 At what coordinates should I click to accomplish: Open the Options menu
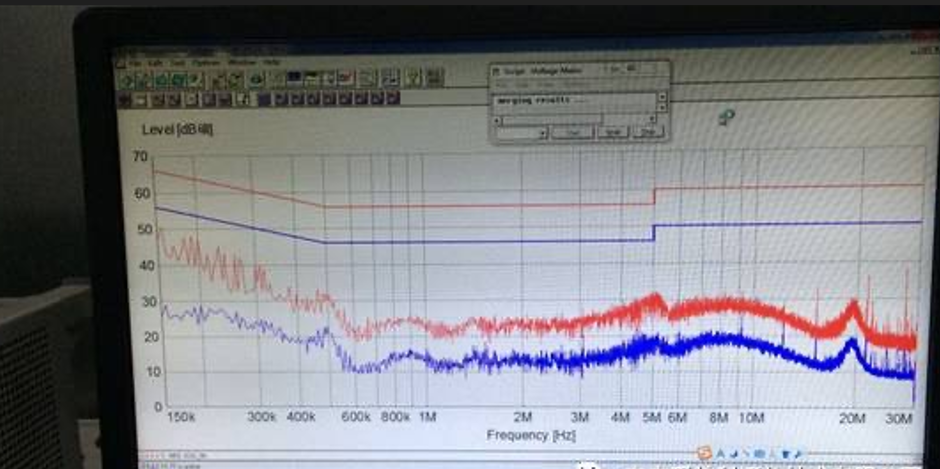pyautogui.click(x=205, y=63)
